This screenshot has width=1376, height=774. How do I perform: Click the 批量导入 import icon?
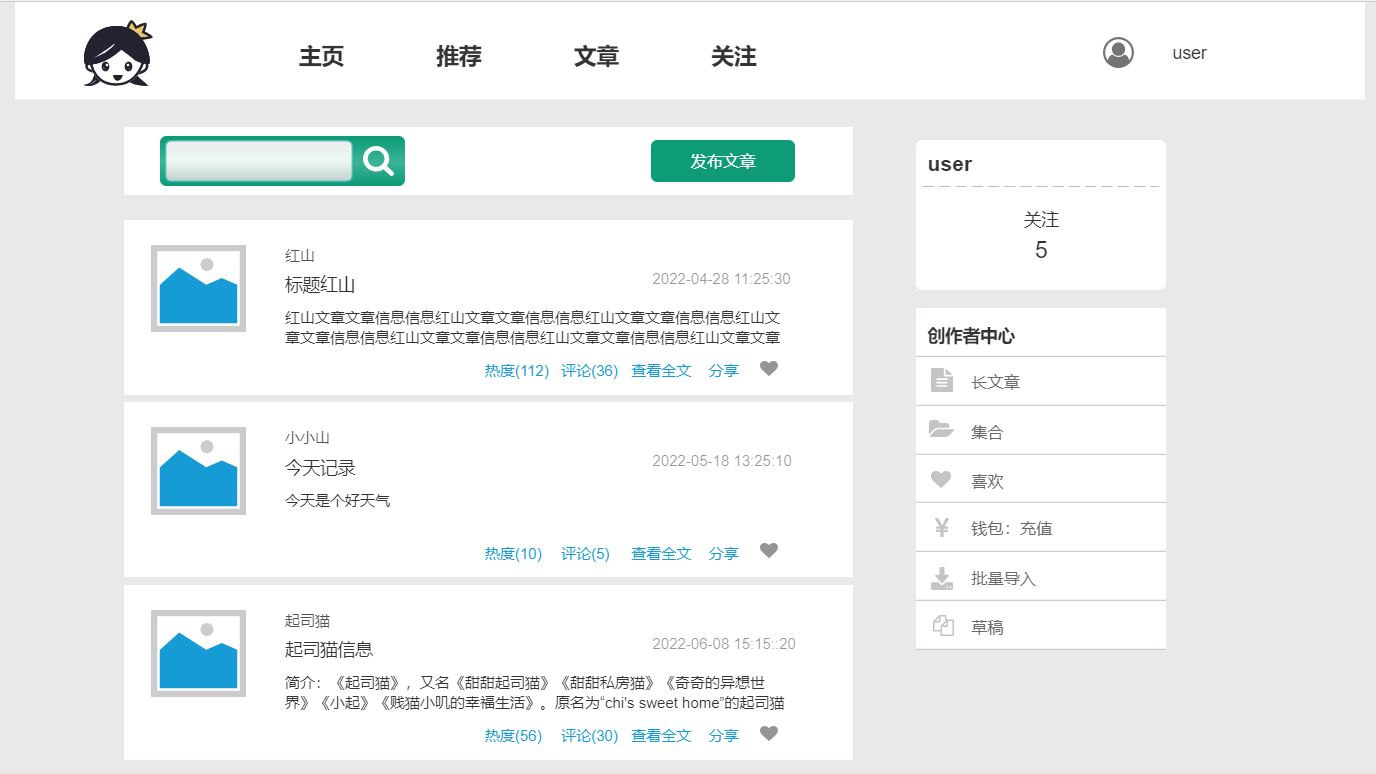pos(941,576)
